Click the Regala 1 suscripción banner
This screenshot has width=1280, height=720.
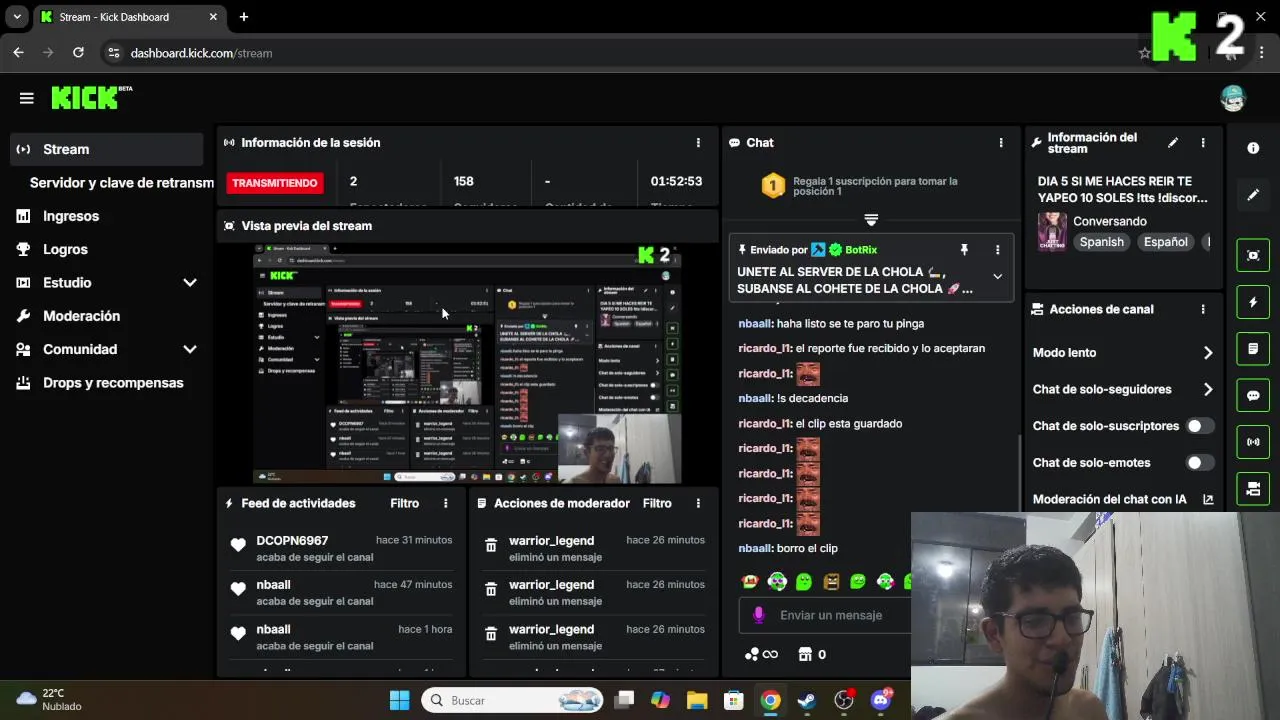[870, 186]
